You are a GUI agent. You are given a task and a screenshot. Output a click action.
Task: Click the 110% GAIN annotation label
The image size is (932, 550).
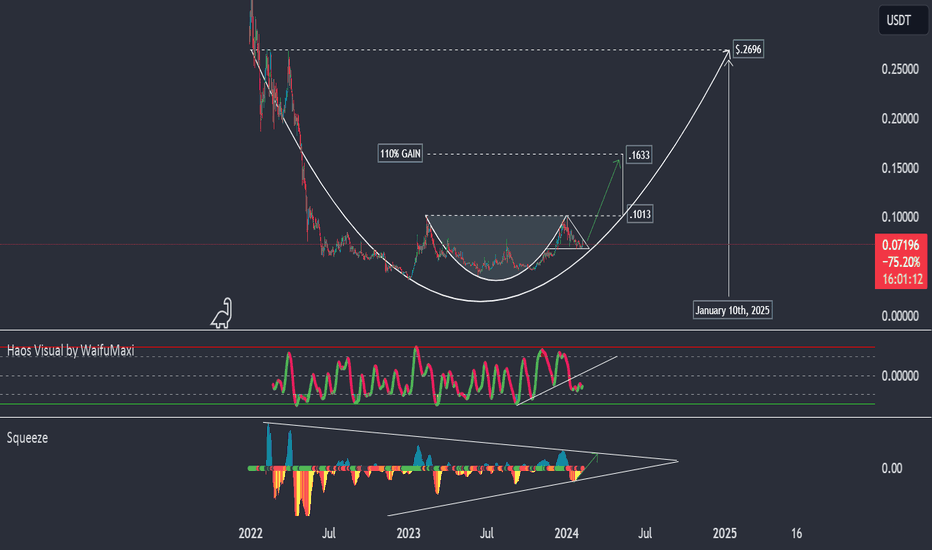tap(400, 154)
